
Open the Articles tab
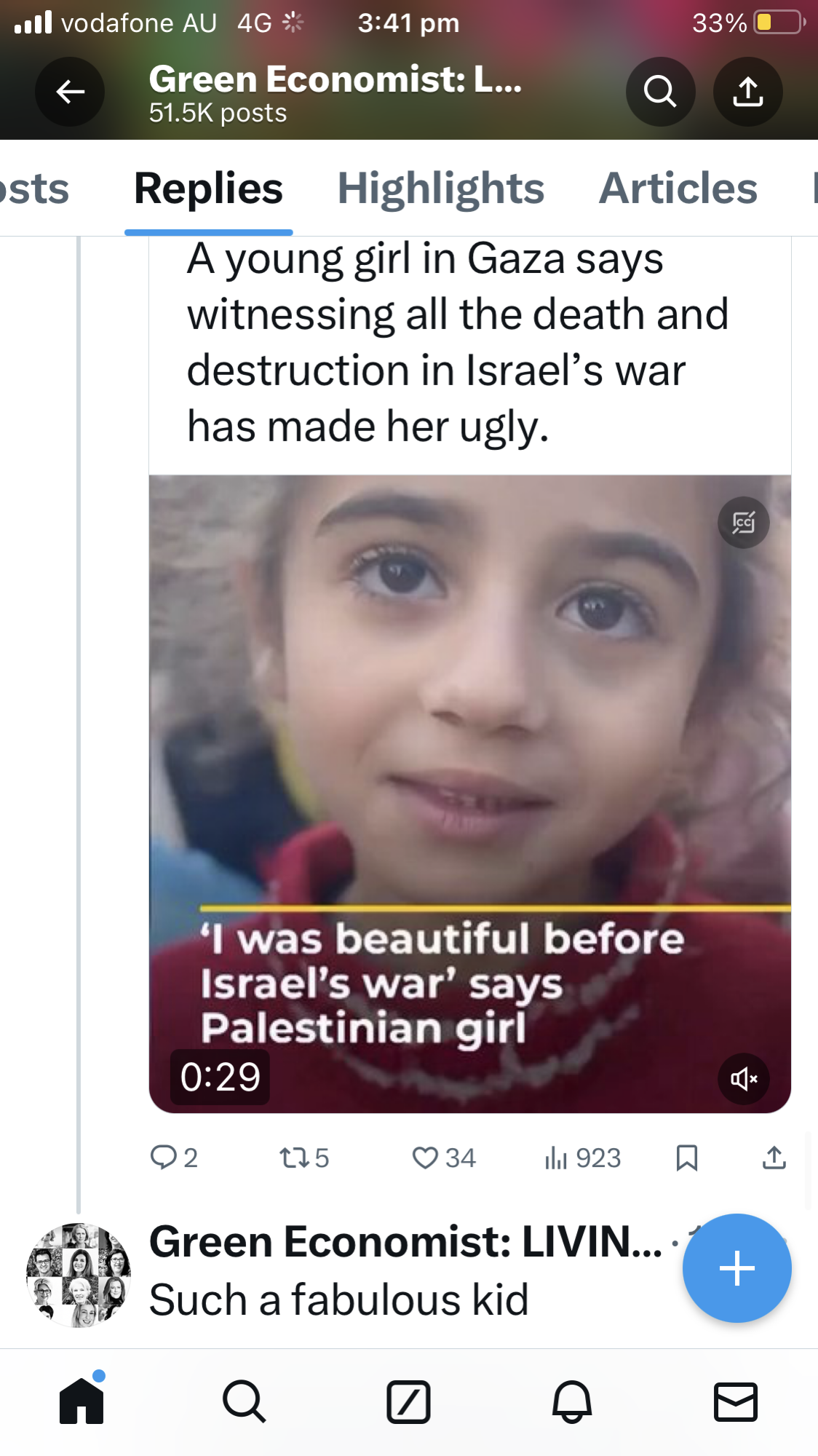coord(678,189)
